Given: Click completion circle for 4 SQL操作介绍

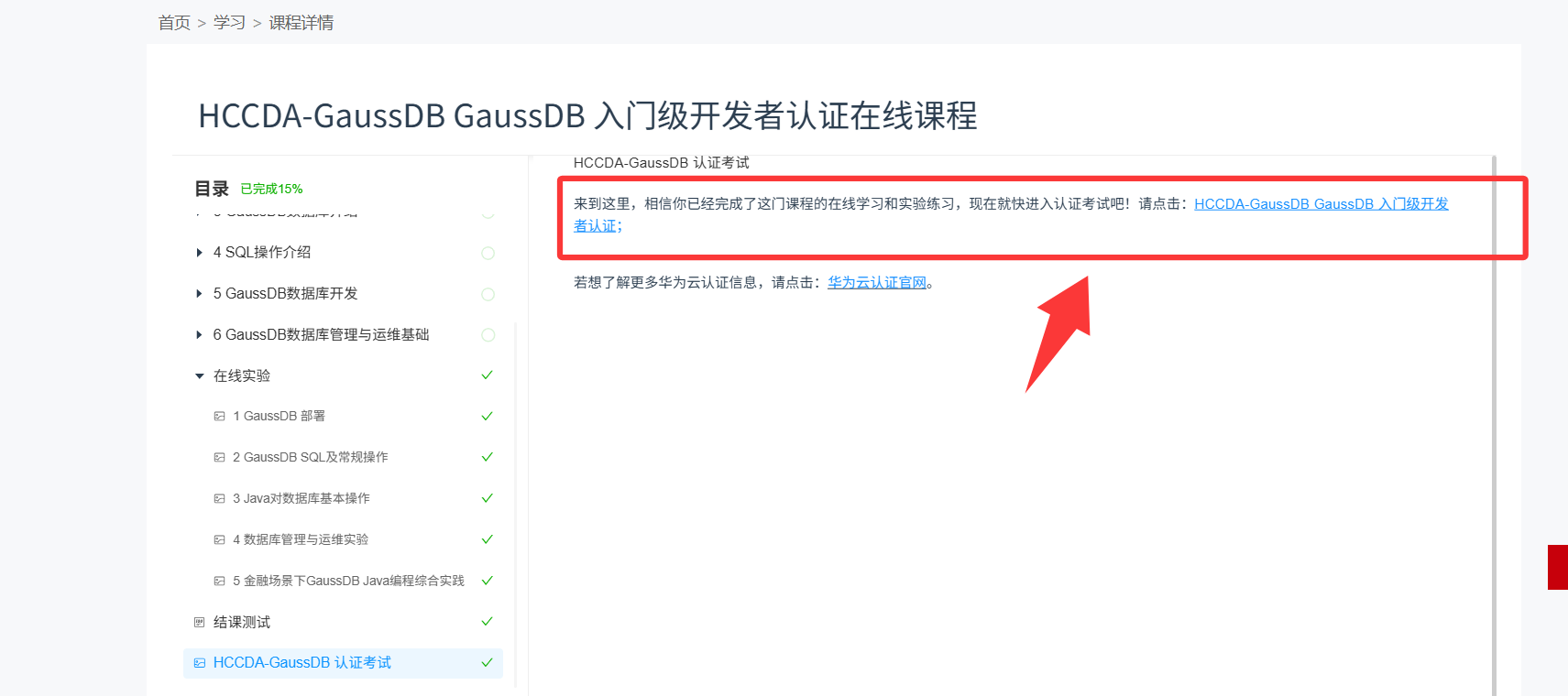Looking at the screenshot, I should [488, 253].
